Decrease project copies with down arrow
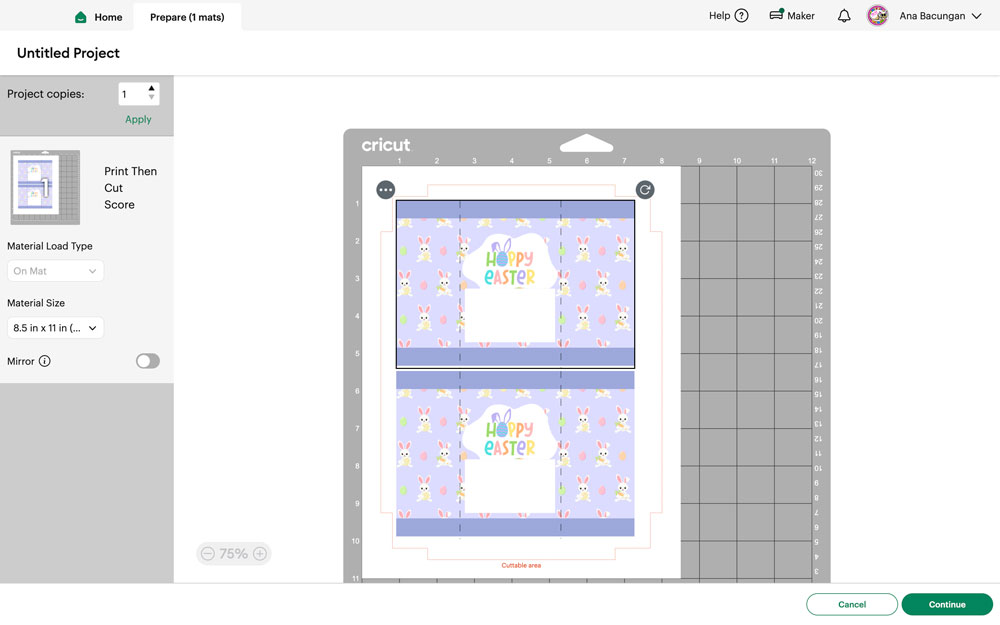Viewport: 1000px width, 625px height. [x=152, y=98]
